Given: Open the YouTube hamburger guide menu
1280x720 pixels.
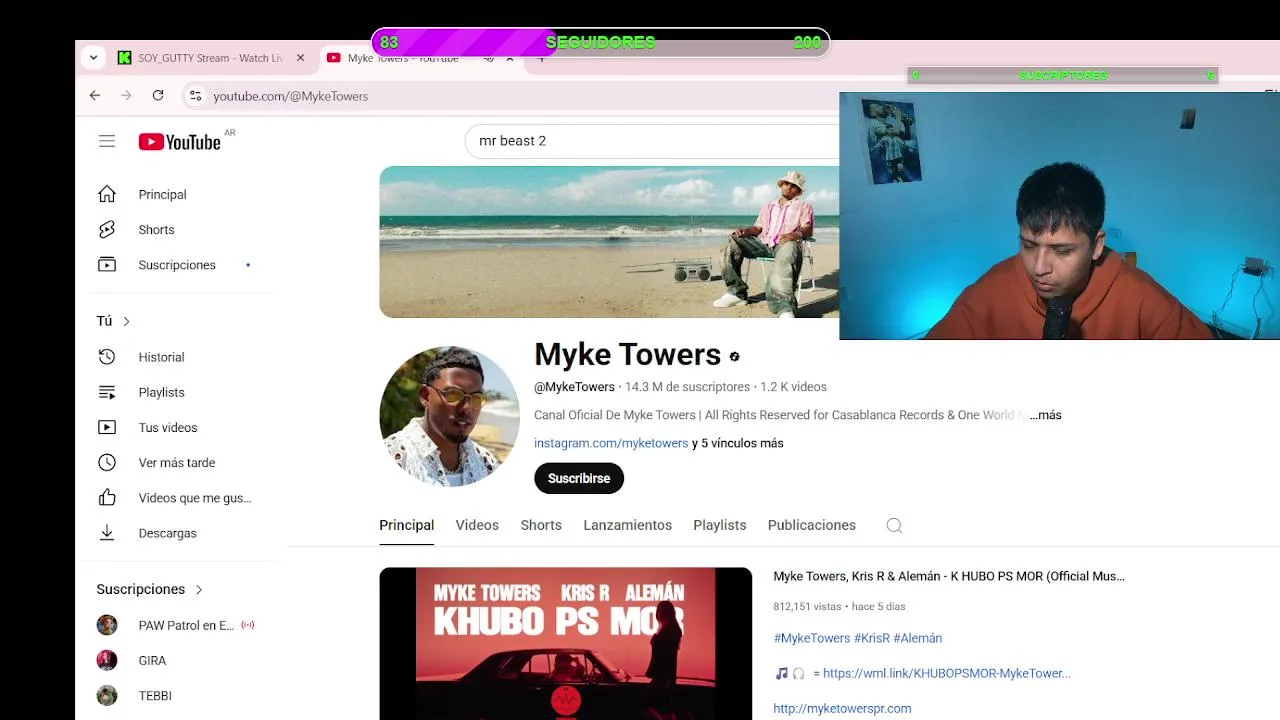Looking at the screenshot, I should tap(107, 141).
